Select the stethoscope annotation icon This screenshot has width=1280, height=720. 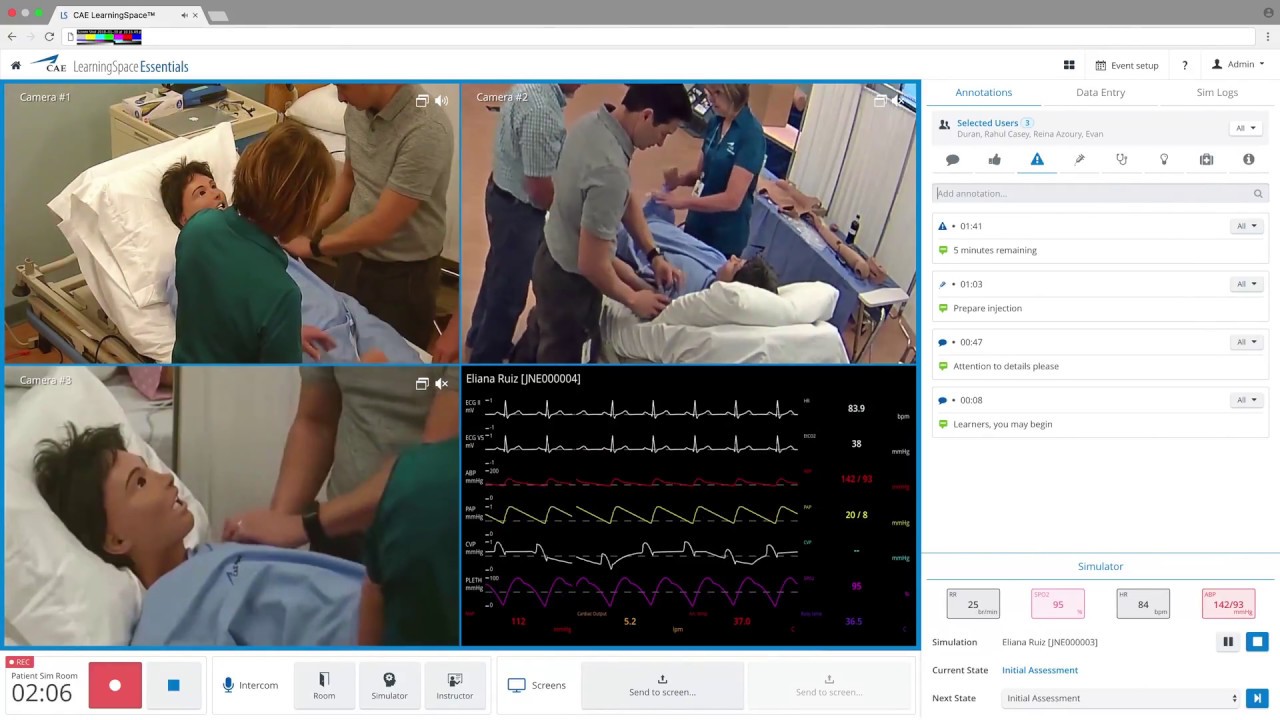(1121, 159)
